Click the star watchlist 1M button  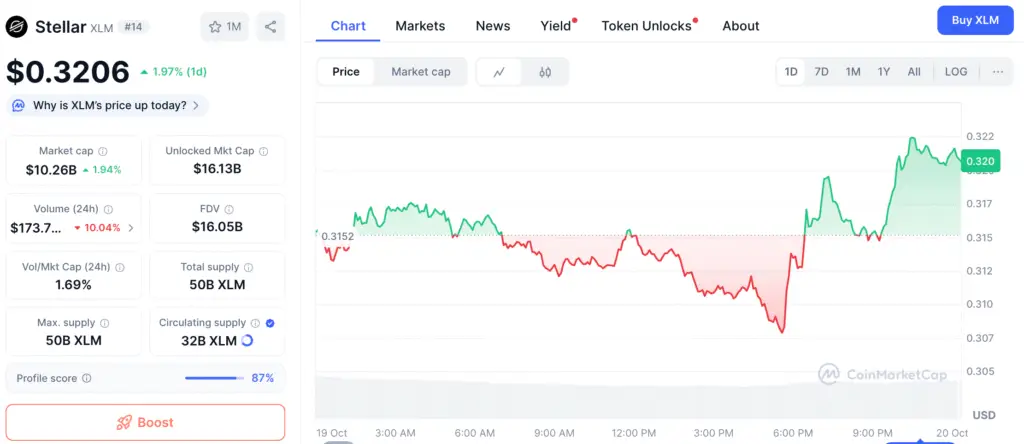click(225, 27)
